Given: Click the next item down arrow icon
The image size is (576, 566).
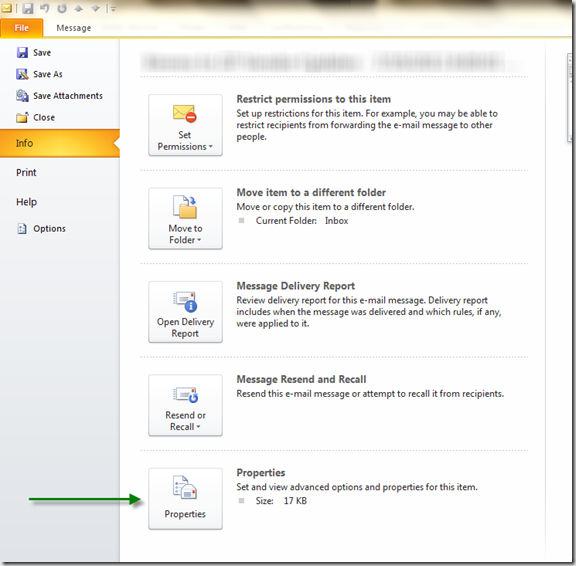Looking at the screenshot, I should (x=96, y=8).
